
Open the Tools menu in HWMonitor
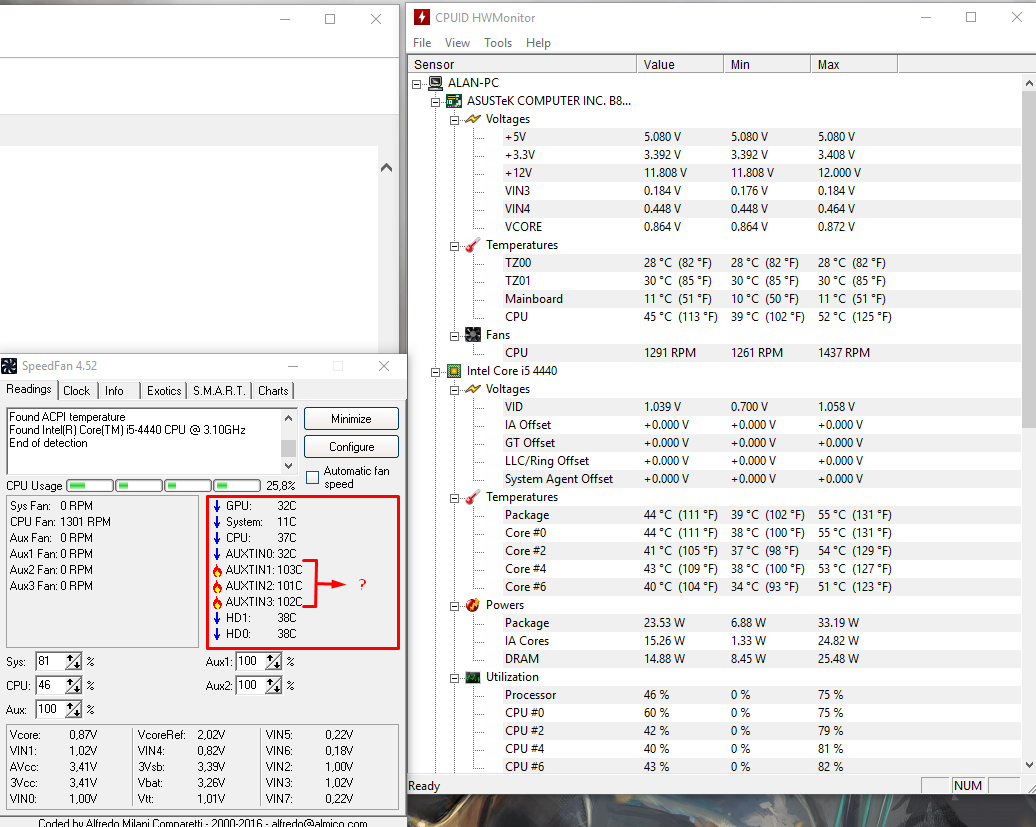pyautogui.click(x=497, y=43)
